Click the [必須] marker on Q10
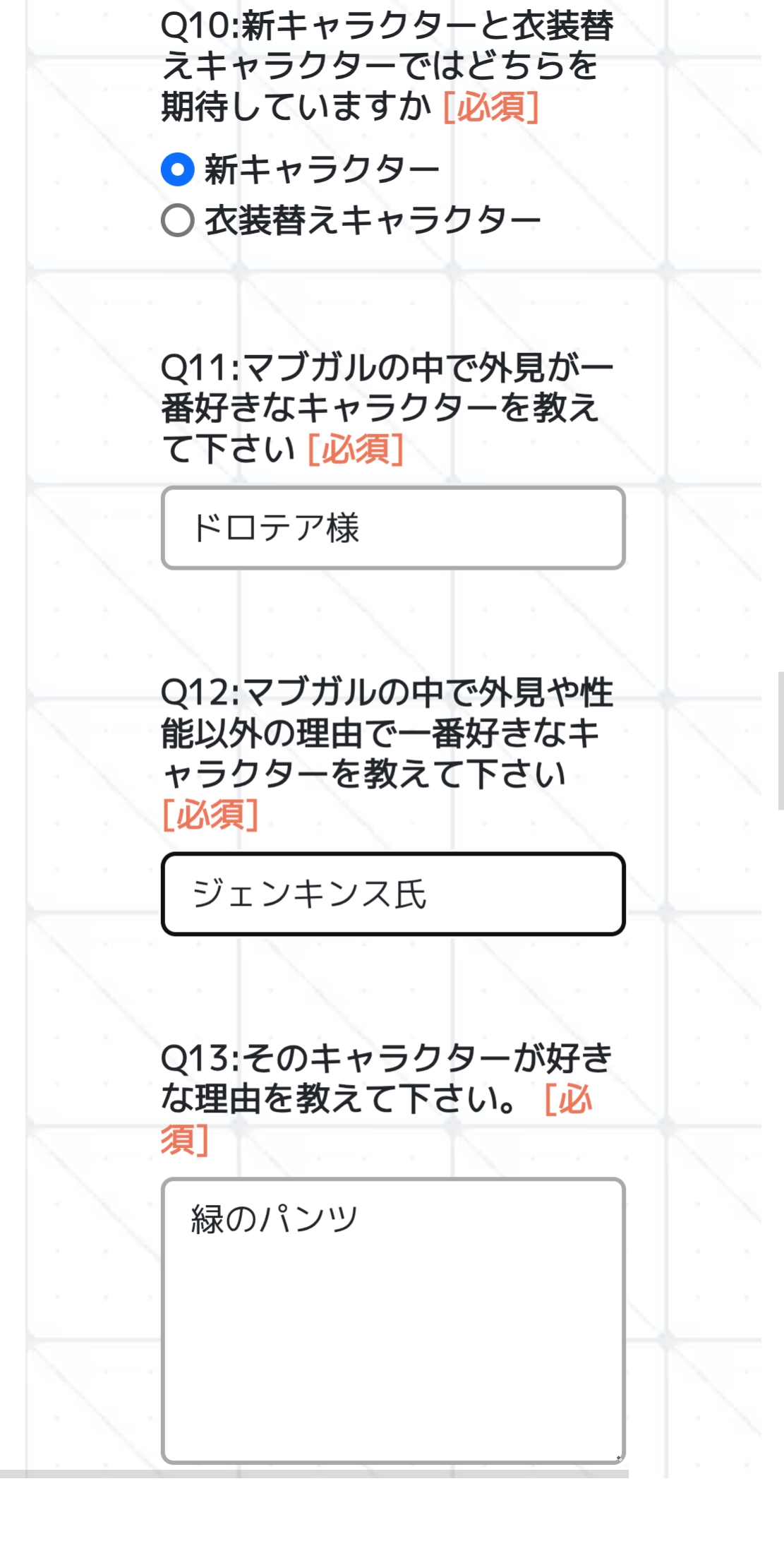This screenshot has width=784, height=1546. click(x=491, y=107)
